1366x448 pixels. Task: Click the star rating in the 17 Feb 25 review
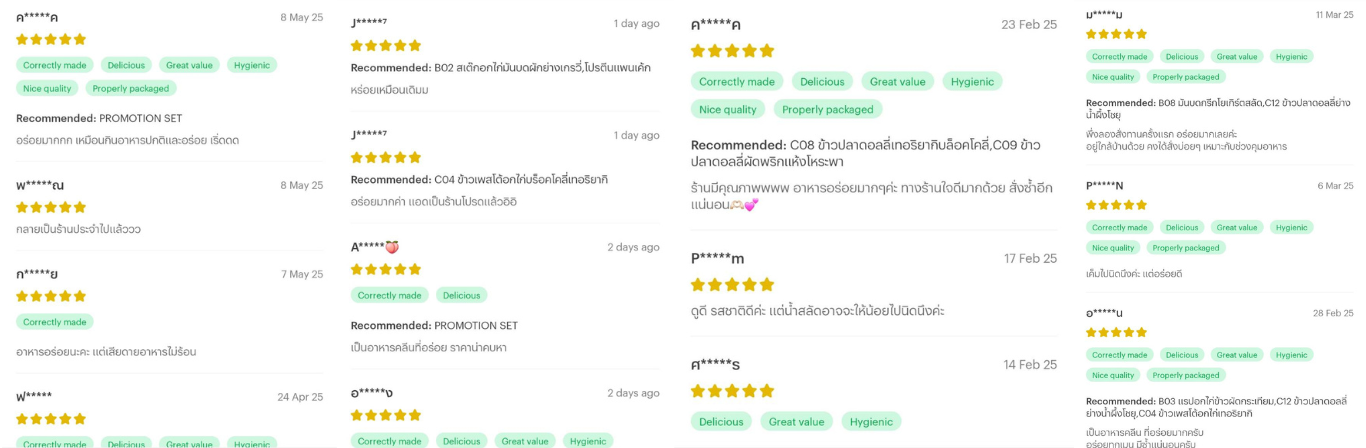[x=732, y=285]
